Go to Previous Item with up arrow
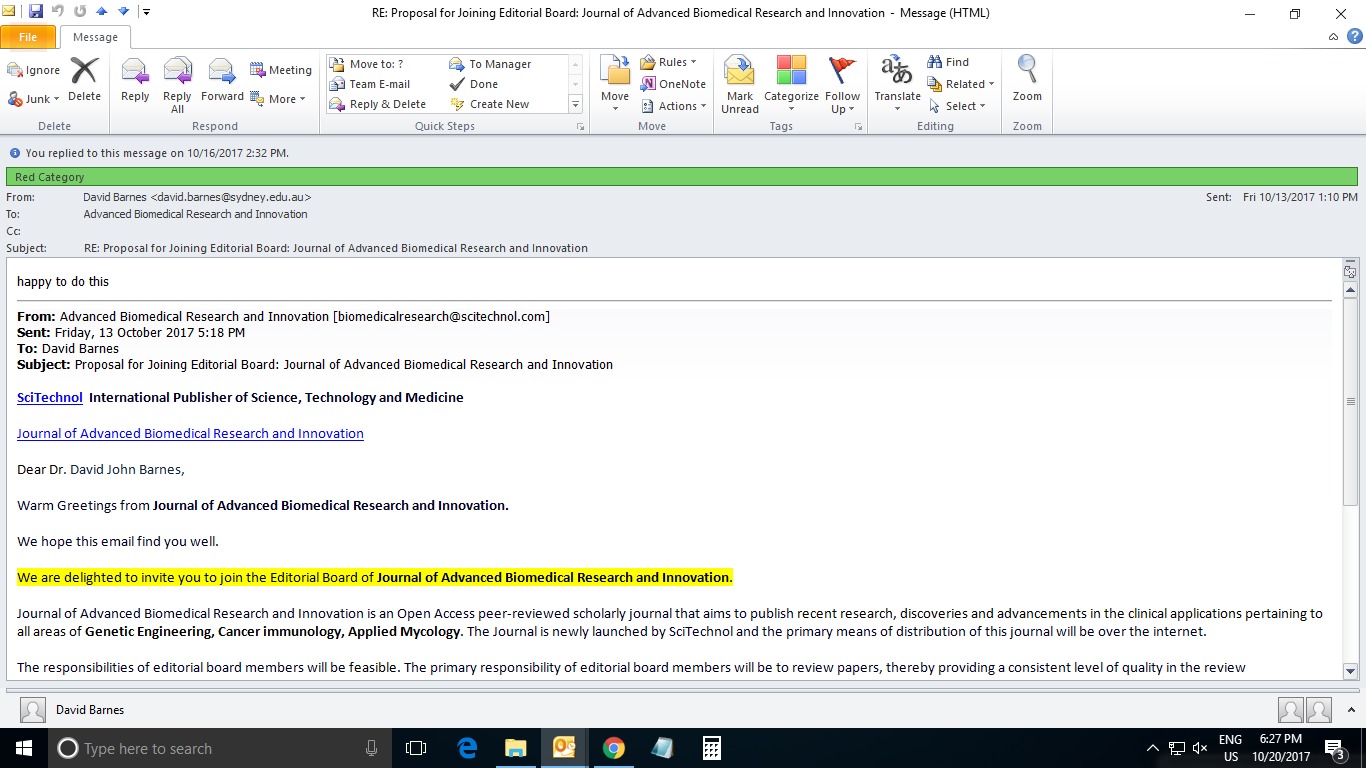1366x768 pixels. tap(101, 12)
